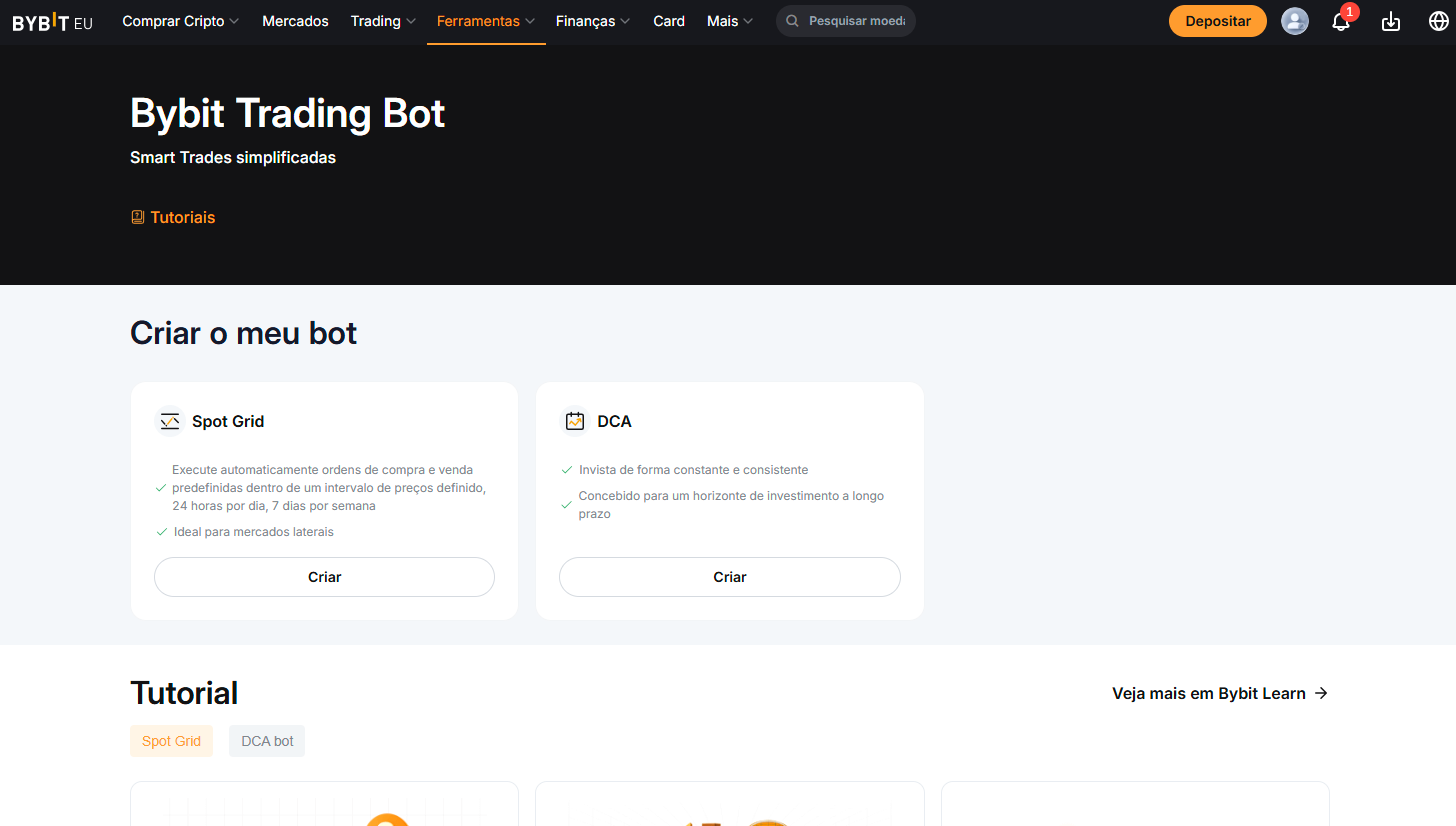Expand the Trading menu chevron
The height and width of the screenshot is (826, 1456).
tap(411, 21)
